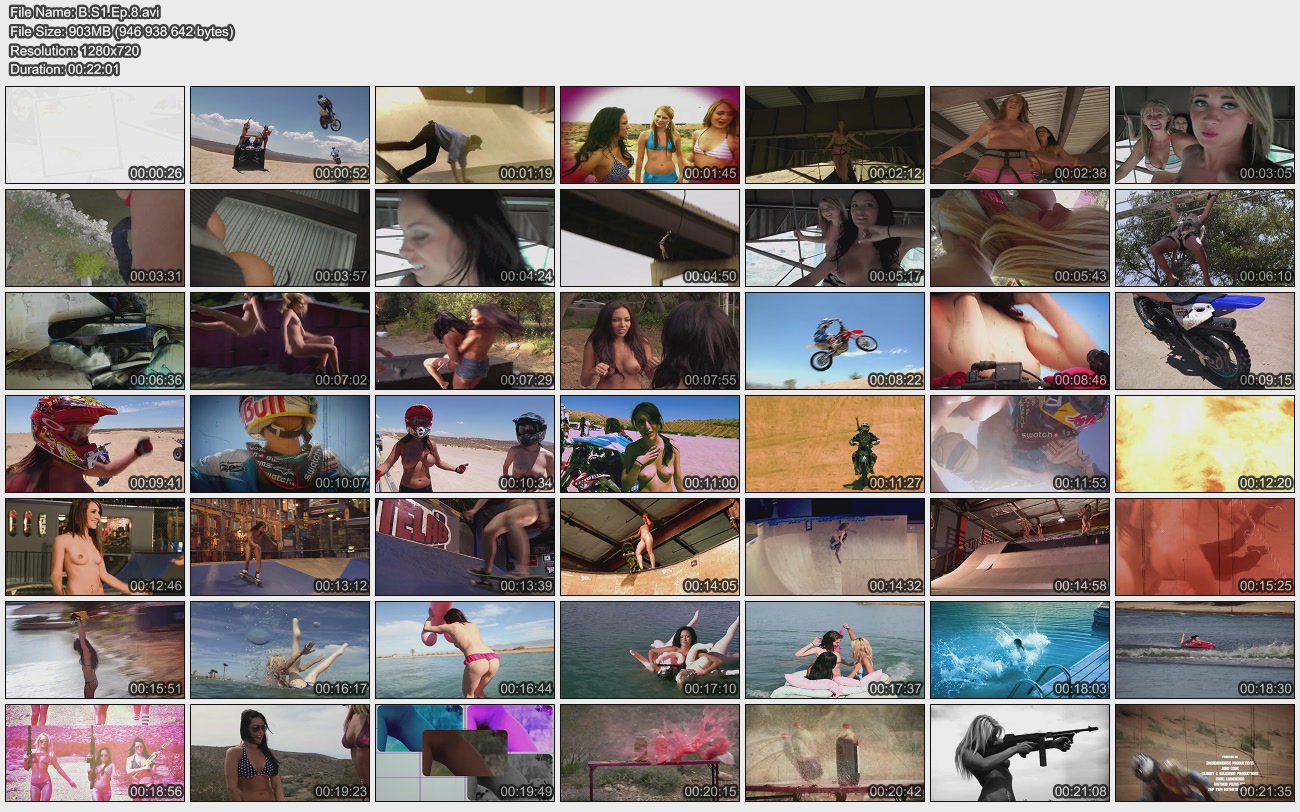Viewport: 1300px width, 812px height.
Task: Open the thumbnail timestamped 00:06:36
Action: coord(95,340)
